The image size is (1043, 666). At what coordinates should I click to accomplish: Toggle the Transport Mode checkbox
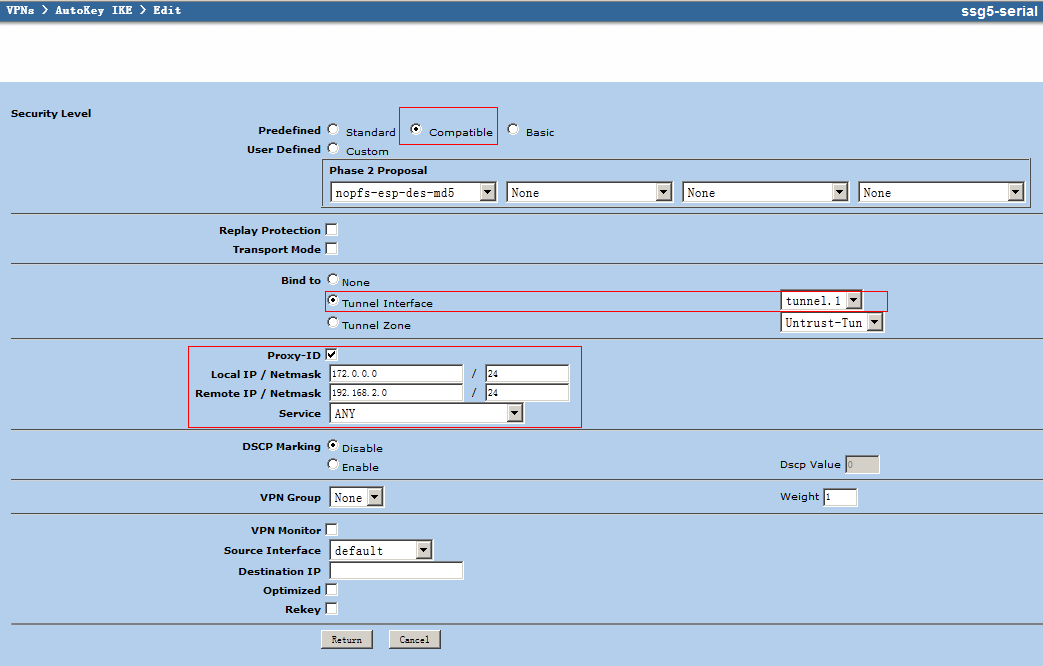coord(331,249)
